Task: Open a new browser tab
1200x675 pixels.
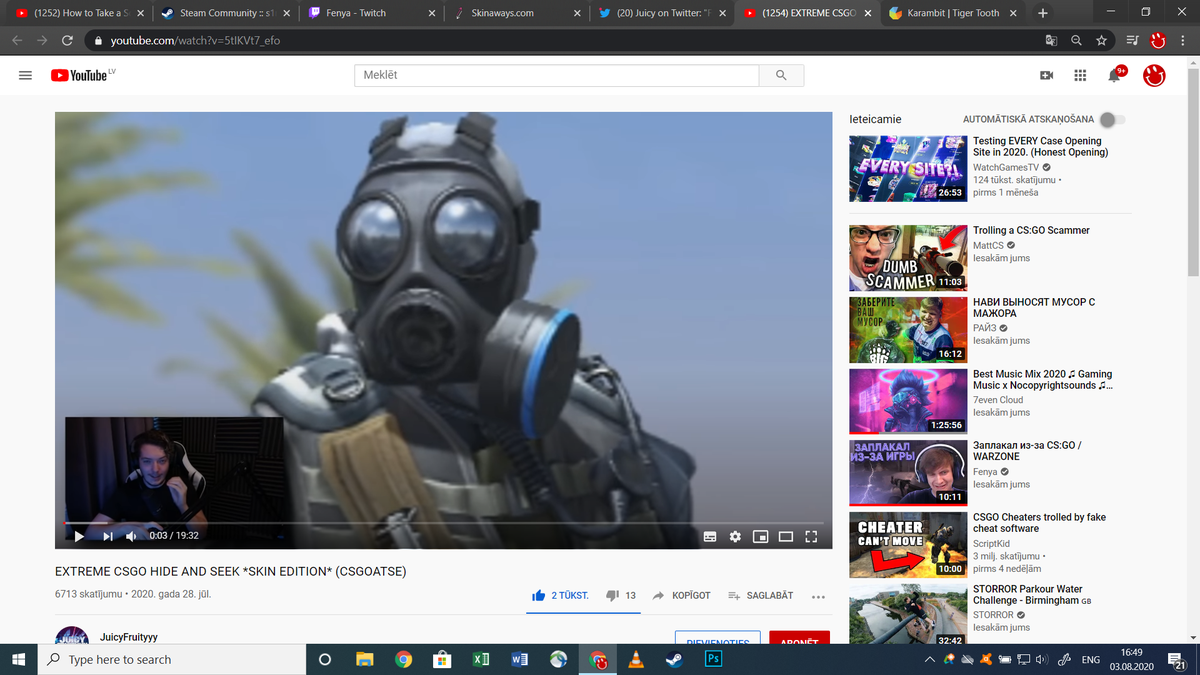Action: tap(1043, 13)
